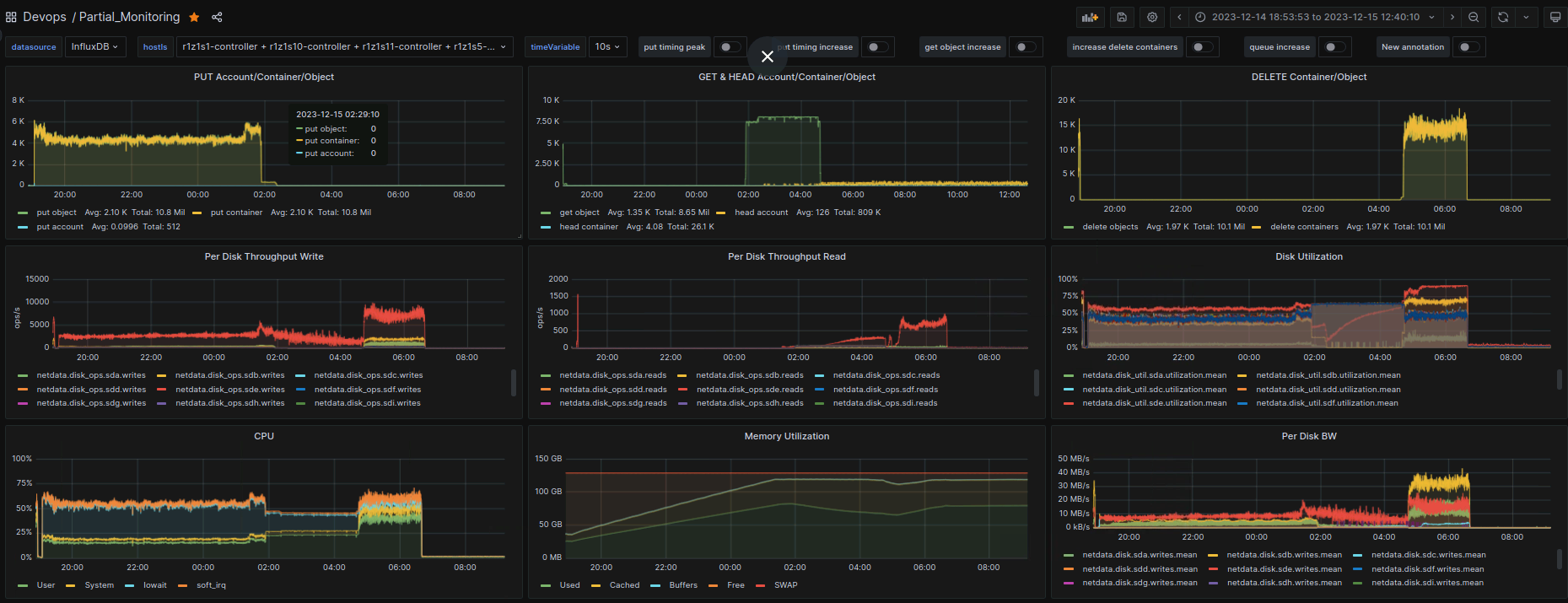Open the Devops folder breadcrumb
The image size is (1568, 603).
pos(45,17)
